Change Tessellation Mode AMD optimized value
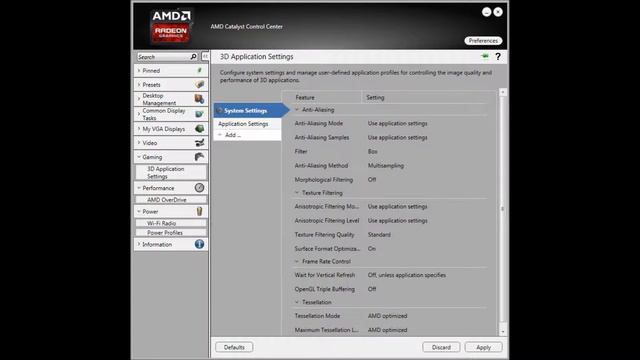This screenshot has width=640, height=360. (x=387, y=316)
